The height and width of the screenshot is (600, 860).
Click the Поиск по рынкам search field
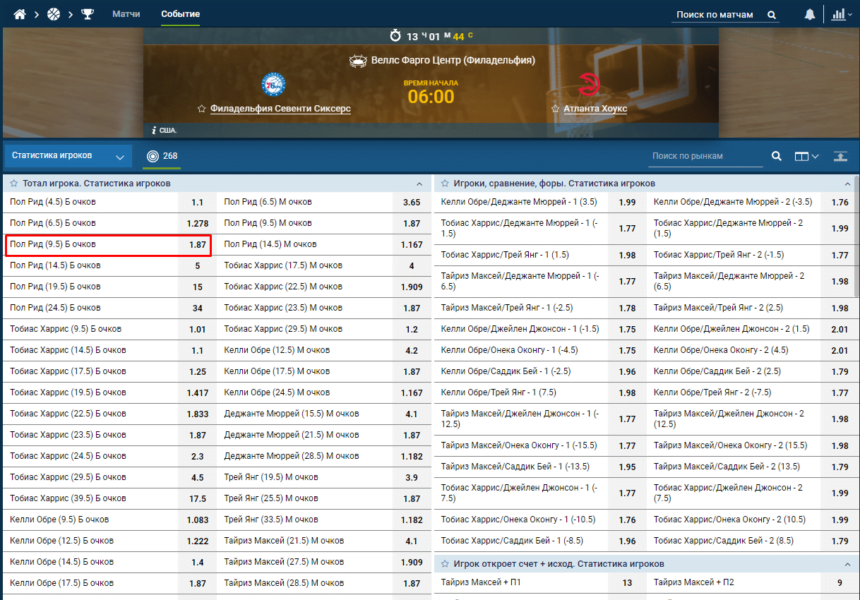click(x=704, y=156)
